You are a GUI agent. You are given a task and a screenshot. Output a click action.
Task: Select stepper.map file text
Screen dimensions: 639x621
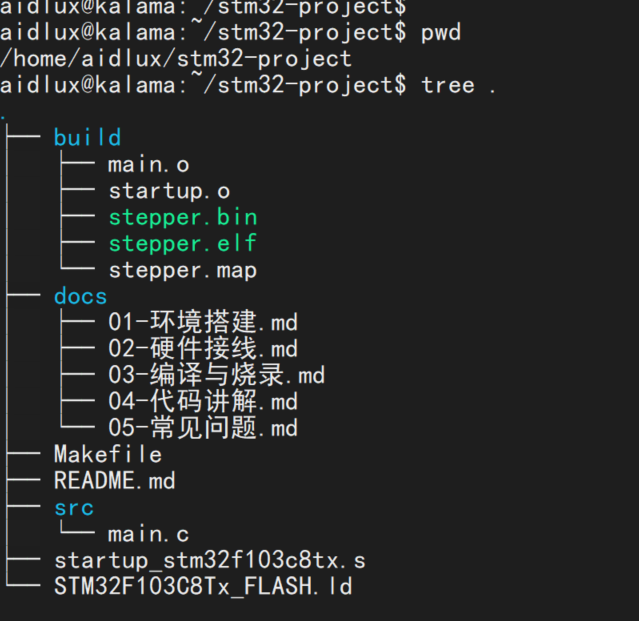[183, 271]
